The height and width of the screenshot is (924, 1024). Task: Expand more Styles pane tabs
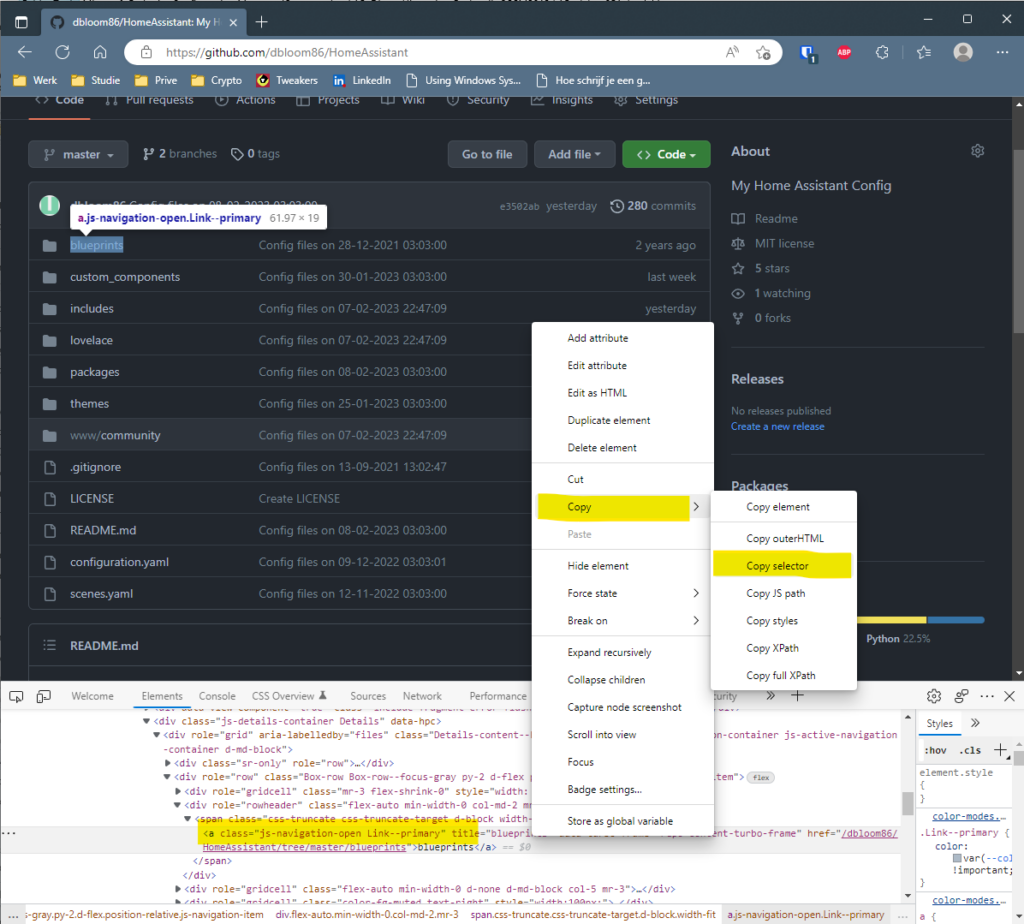[x=975, y=723]
